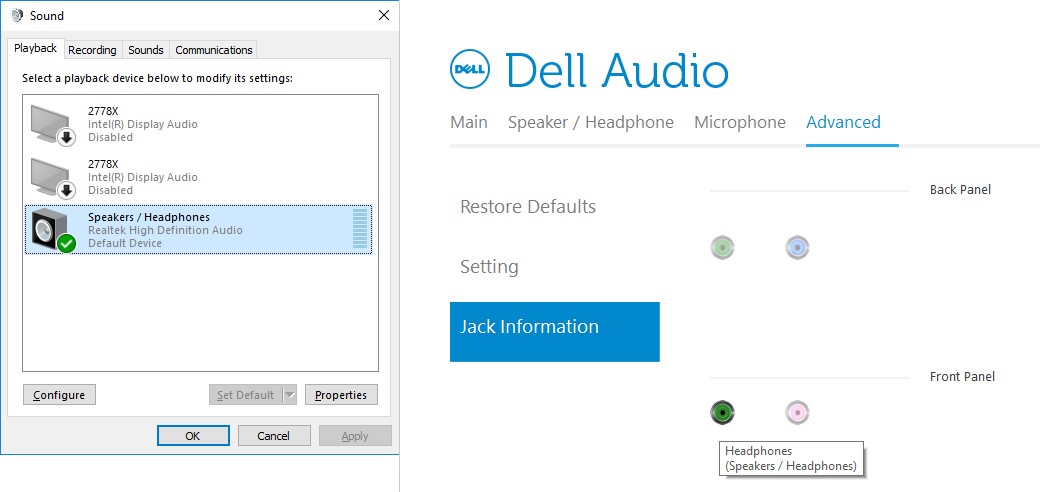Click the Sound dialog title bar icon

pyautogui.click(x=17, y=15)
